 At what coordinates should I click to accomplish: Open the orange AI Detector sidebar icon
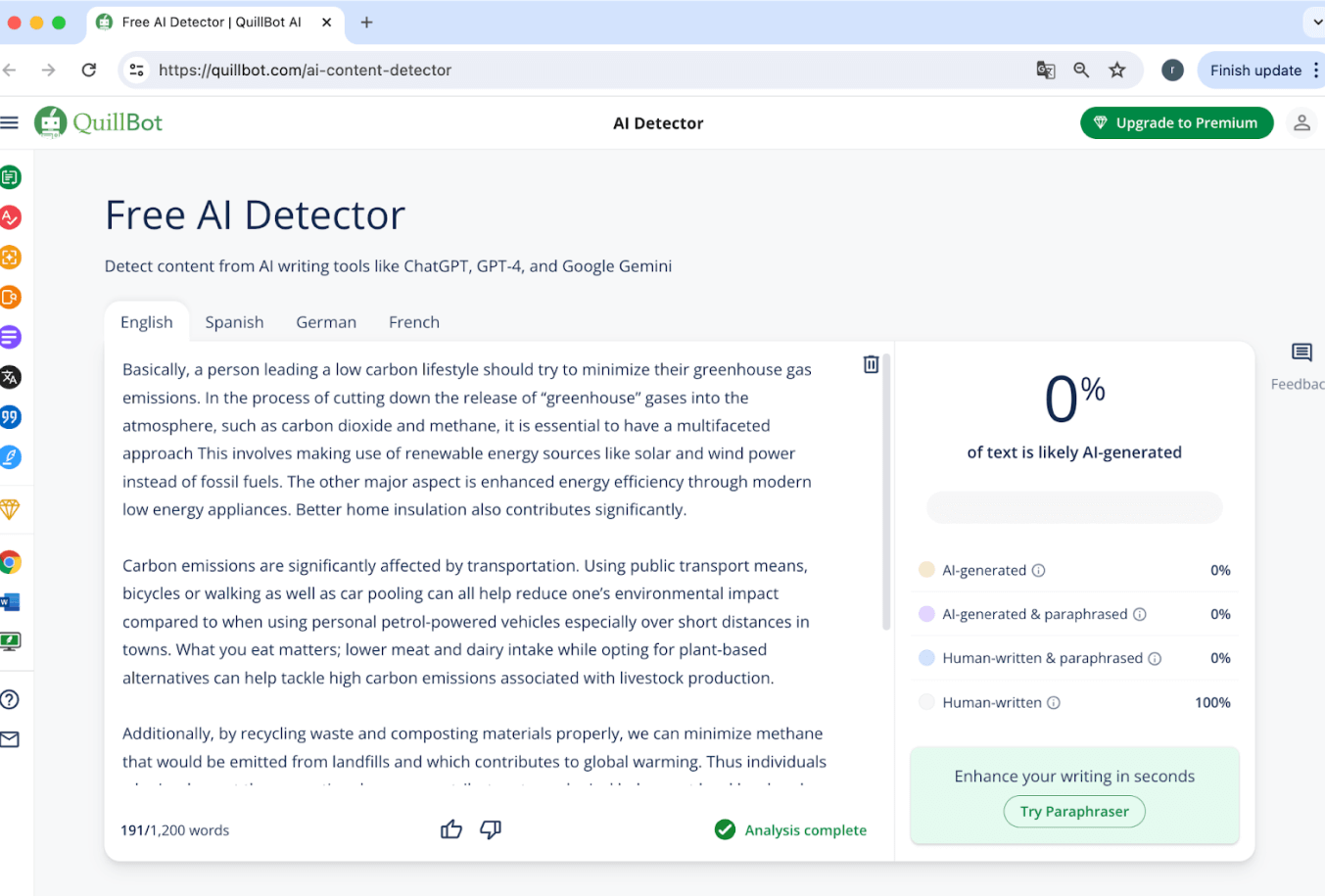tap(10, 258)
